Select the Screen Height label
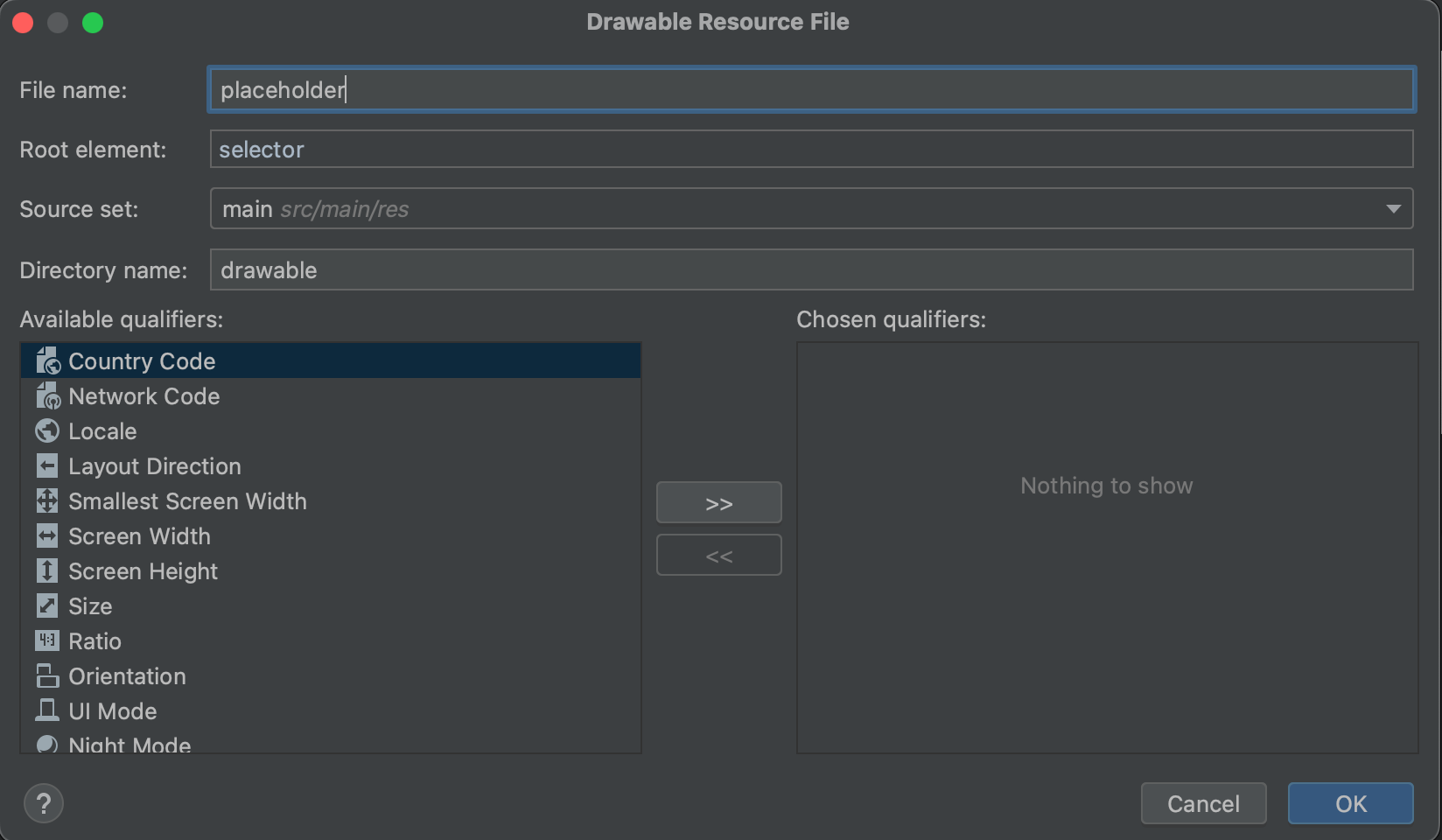The image size is (1442, 840). 143,571
